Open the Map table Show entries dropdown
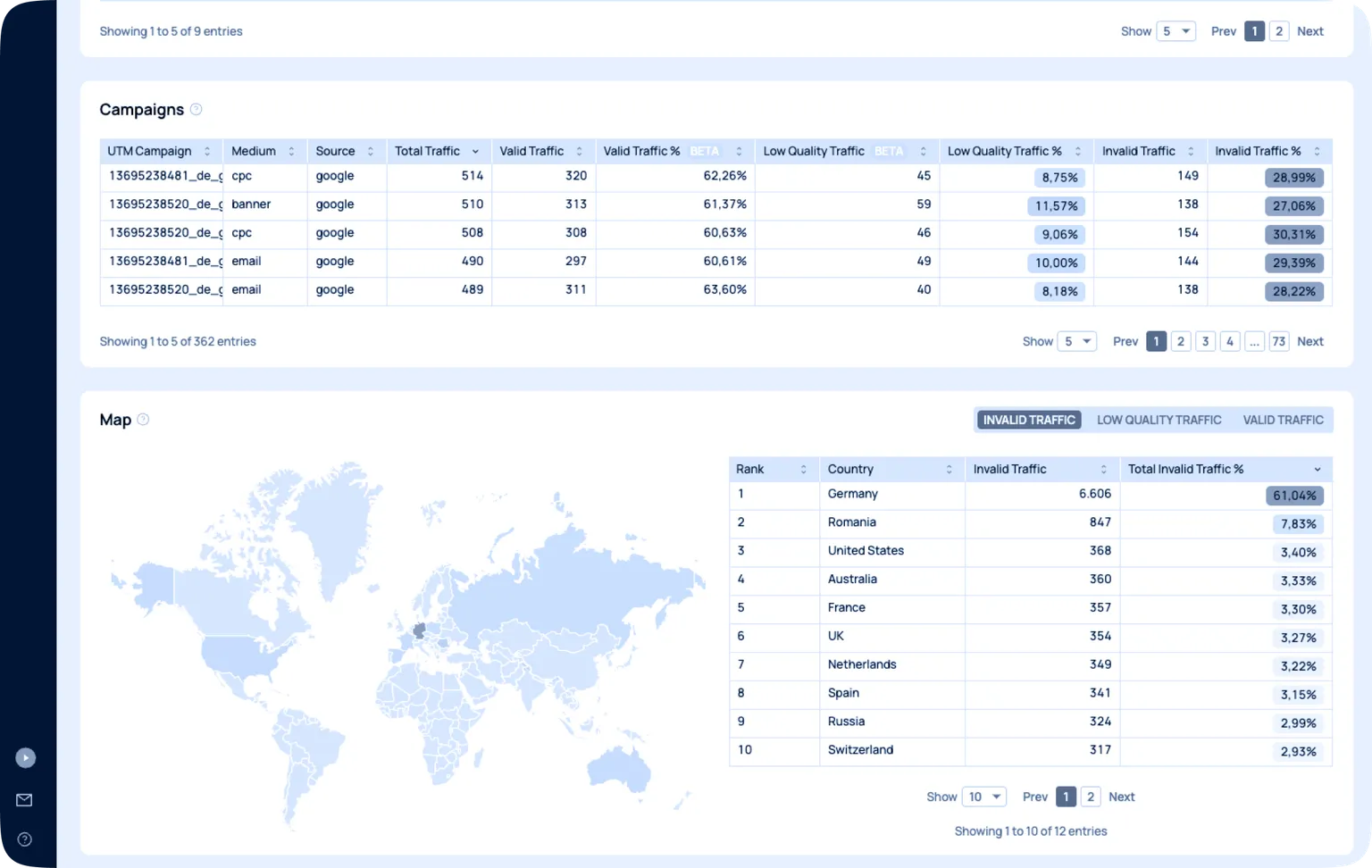 coord(983,797)
